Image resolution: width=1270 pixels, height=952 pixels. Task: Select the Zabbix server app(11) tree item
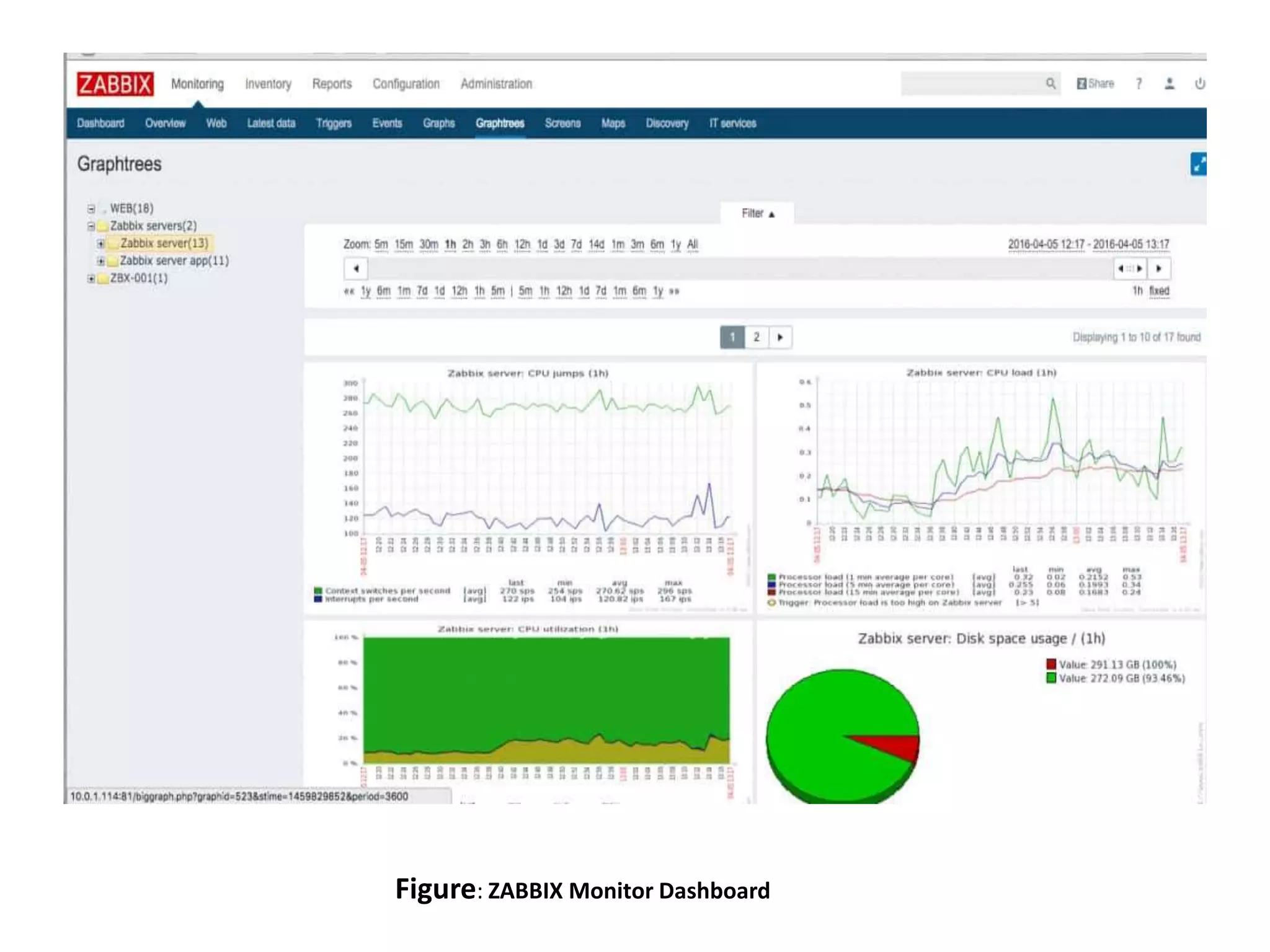coord(174,261)
